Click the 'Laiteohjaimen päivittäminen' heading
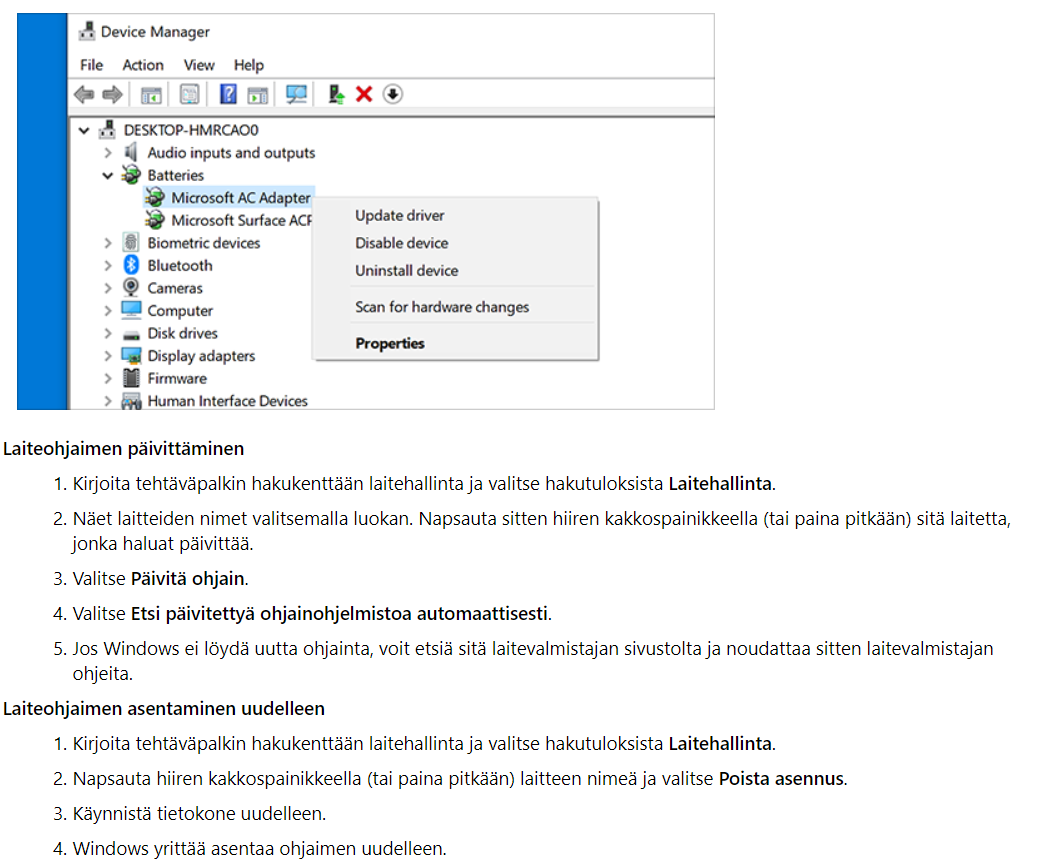The image size is (1044, 868). (x=123, y=449)
